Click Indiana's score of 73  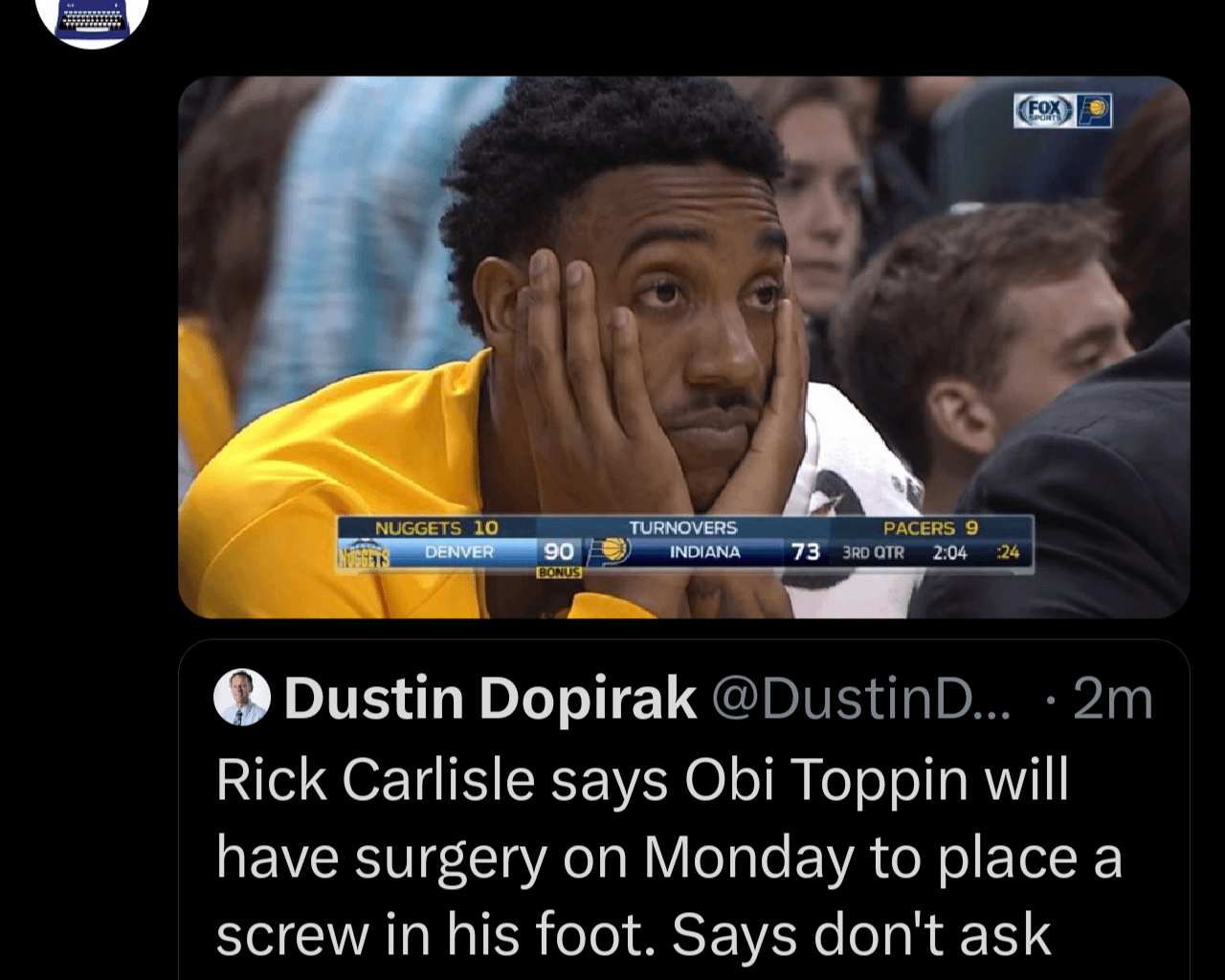[806, 552]
